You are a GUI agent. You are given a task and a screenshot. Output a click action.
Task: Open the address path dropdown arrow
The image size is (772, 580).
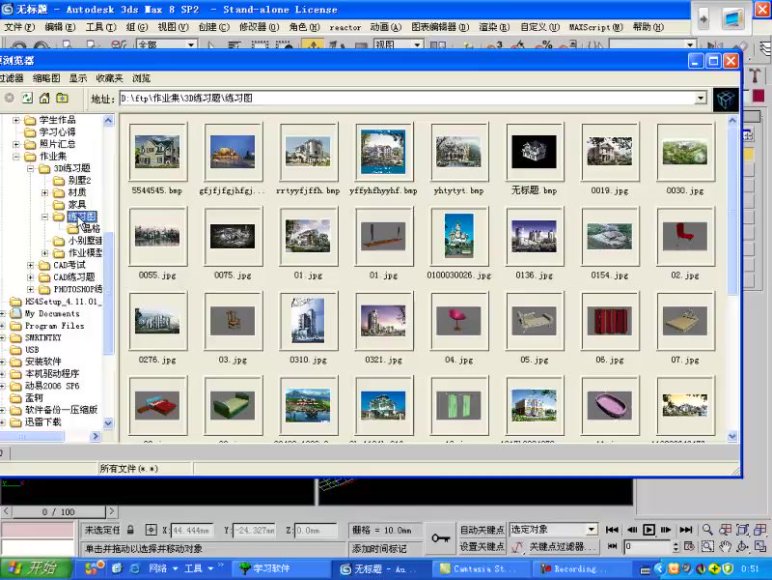701,98
